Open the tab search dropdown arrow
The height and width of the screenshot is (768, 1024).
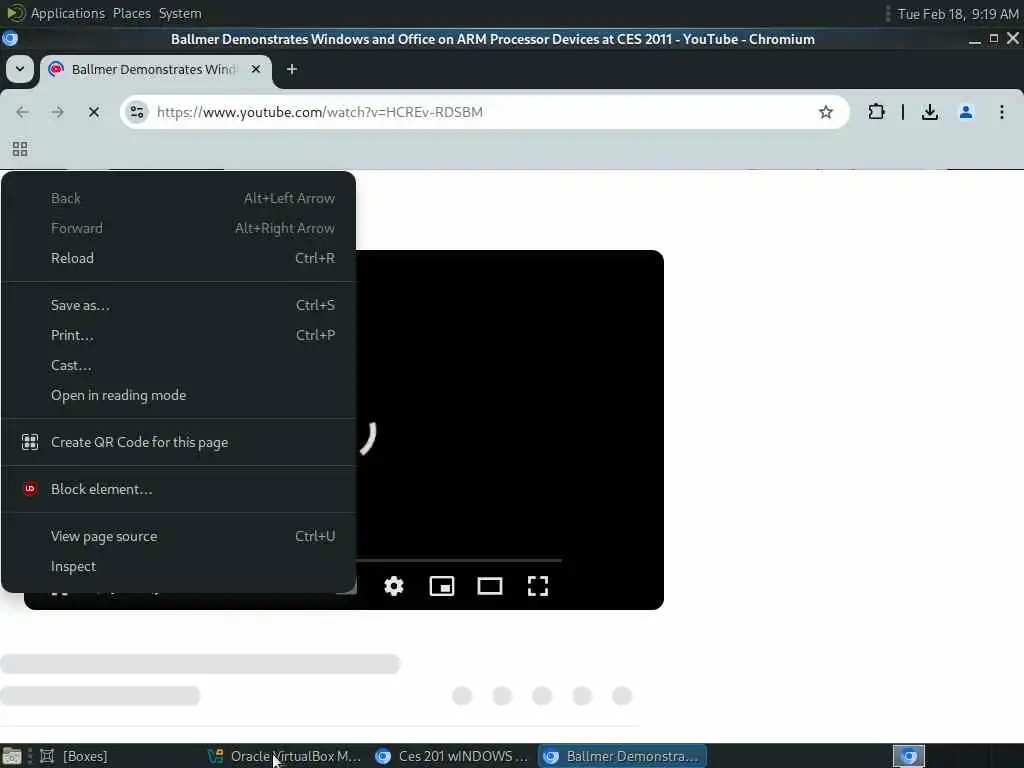coord(20,69)
